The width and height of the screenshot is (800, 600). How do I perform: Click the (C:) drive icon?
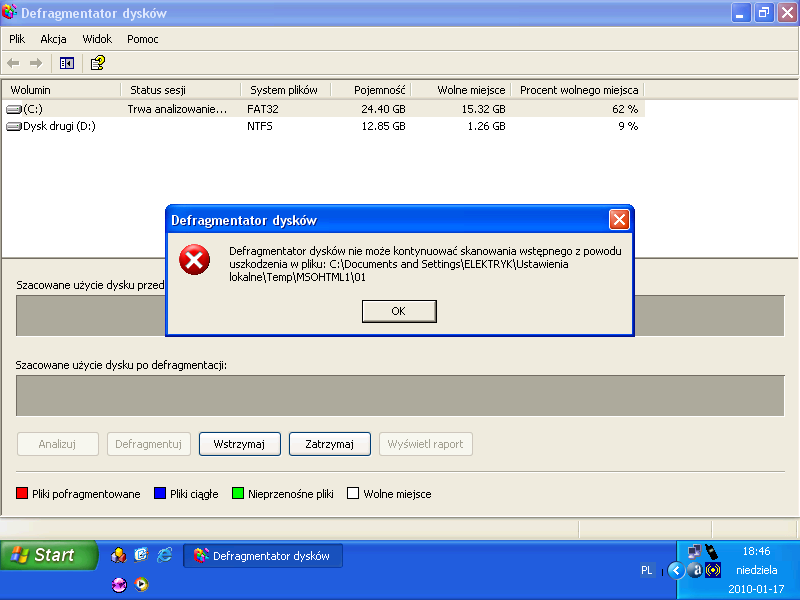point(14,109)
